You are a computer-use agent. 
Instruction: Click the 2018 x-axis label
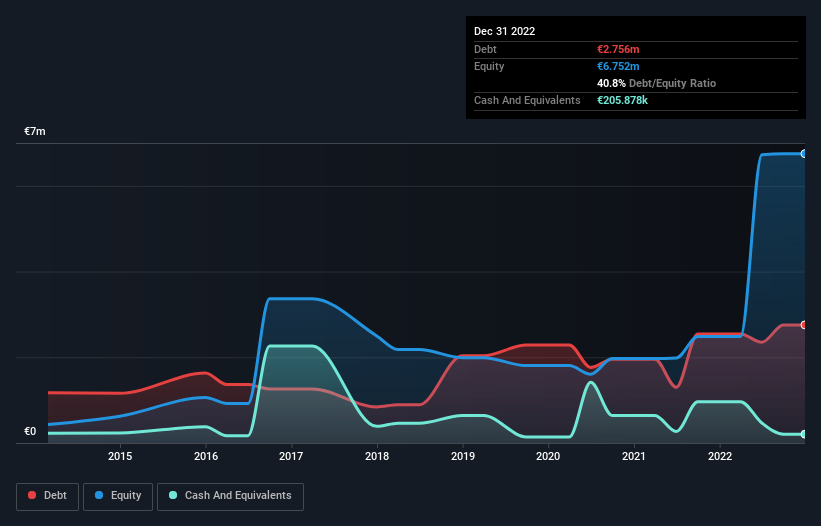tap(377, 456)
